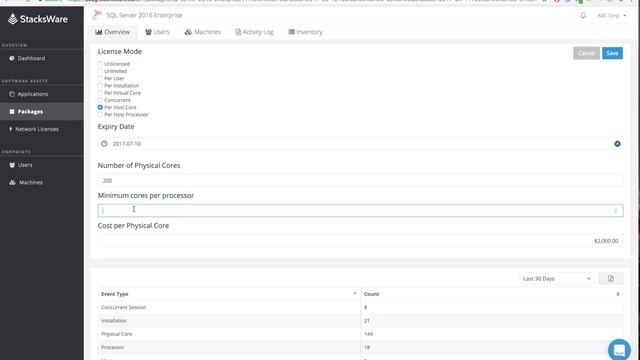640x360 pixels.
Task: Click the Save button
Action: click(x=612, y=53)
